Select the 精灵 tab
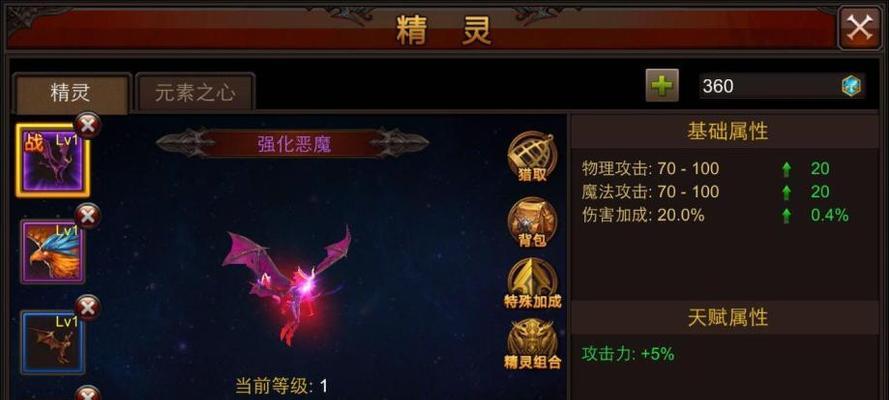The image size is (889, 400). point(70,93)
